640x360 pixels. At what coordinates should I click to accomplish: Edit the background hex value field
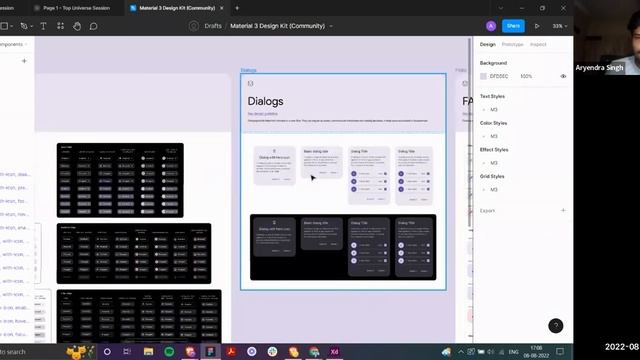[499, 76]
